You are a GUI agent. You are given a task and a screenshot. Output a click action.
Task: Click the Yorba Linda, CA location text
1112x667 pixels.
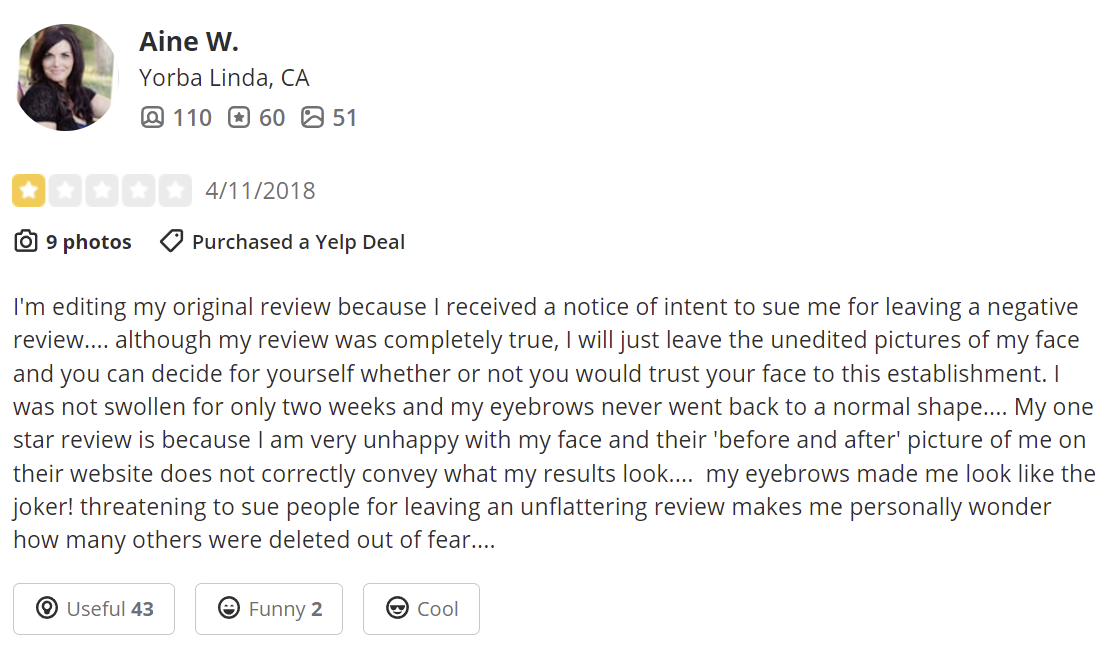pos(224,78)
